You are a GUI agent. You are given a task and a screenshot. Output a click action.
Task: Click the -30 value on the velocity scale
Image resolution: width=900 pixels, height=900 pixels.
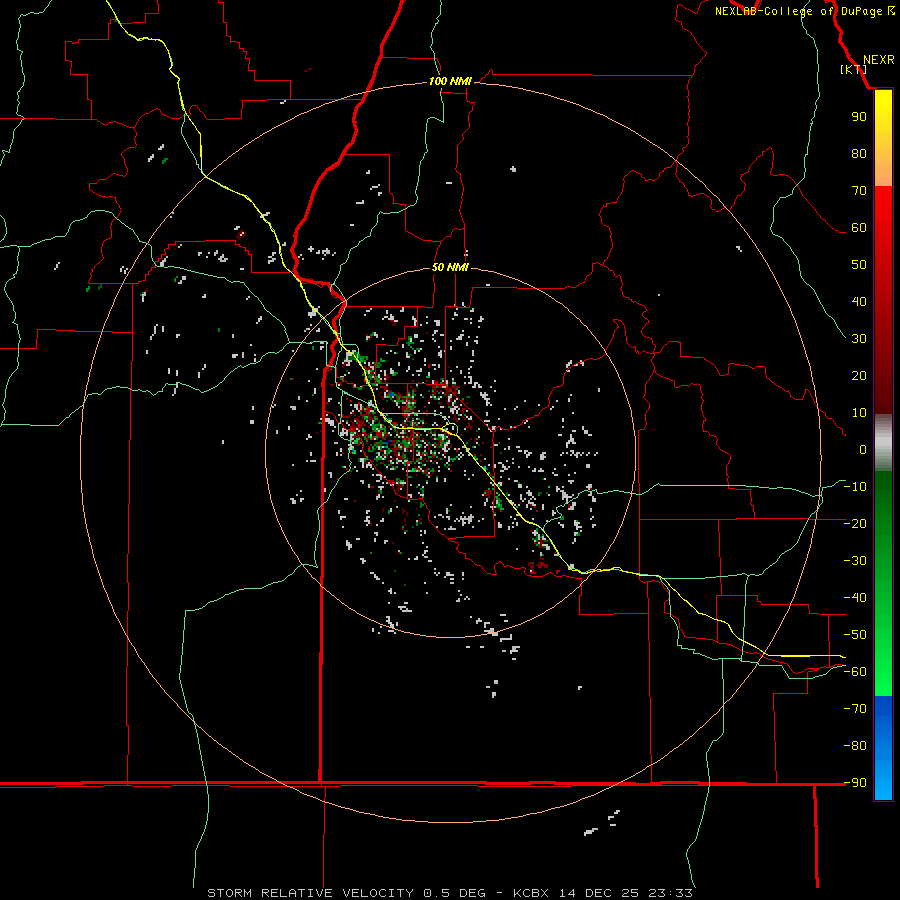coord(855,561)
